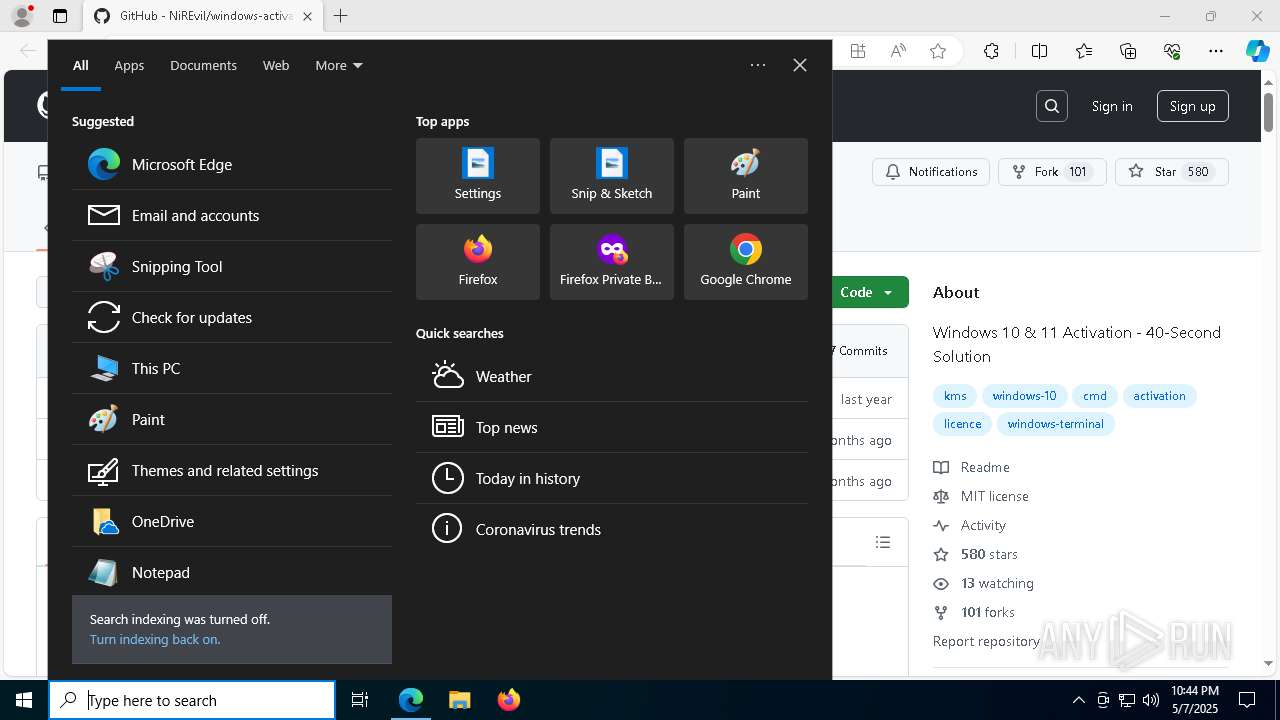Select the activation topic tag

click(1159, 396)
